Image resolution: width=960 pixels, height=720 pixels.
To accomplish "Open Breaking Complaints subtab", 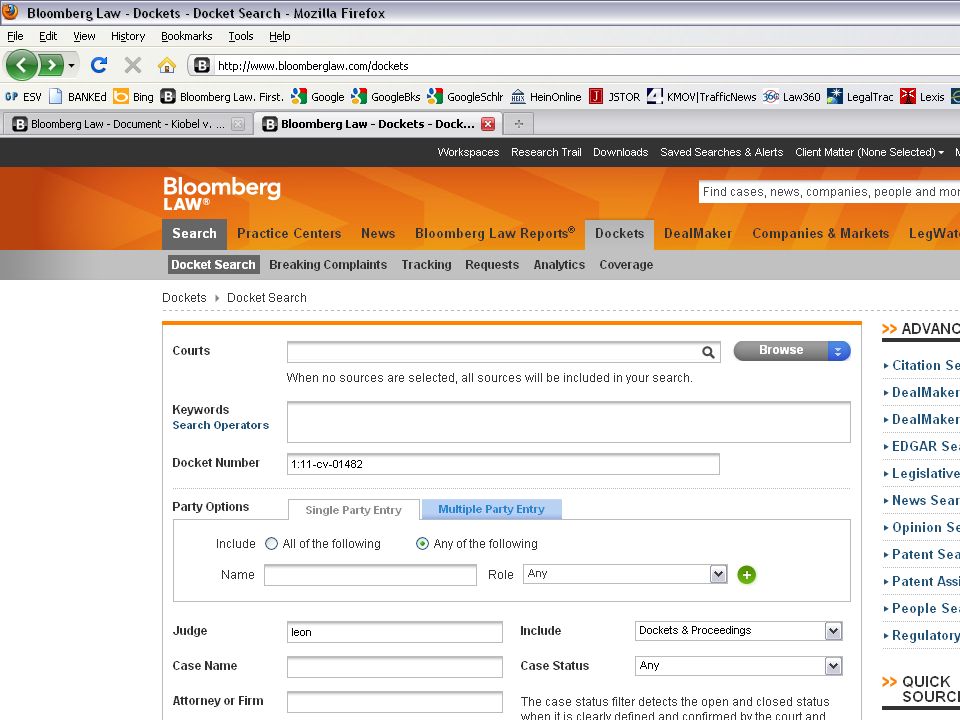I will click(x=328, y=265).
